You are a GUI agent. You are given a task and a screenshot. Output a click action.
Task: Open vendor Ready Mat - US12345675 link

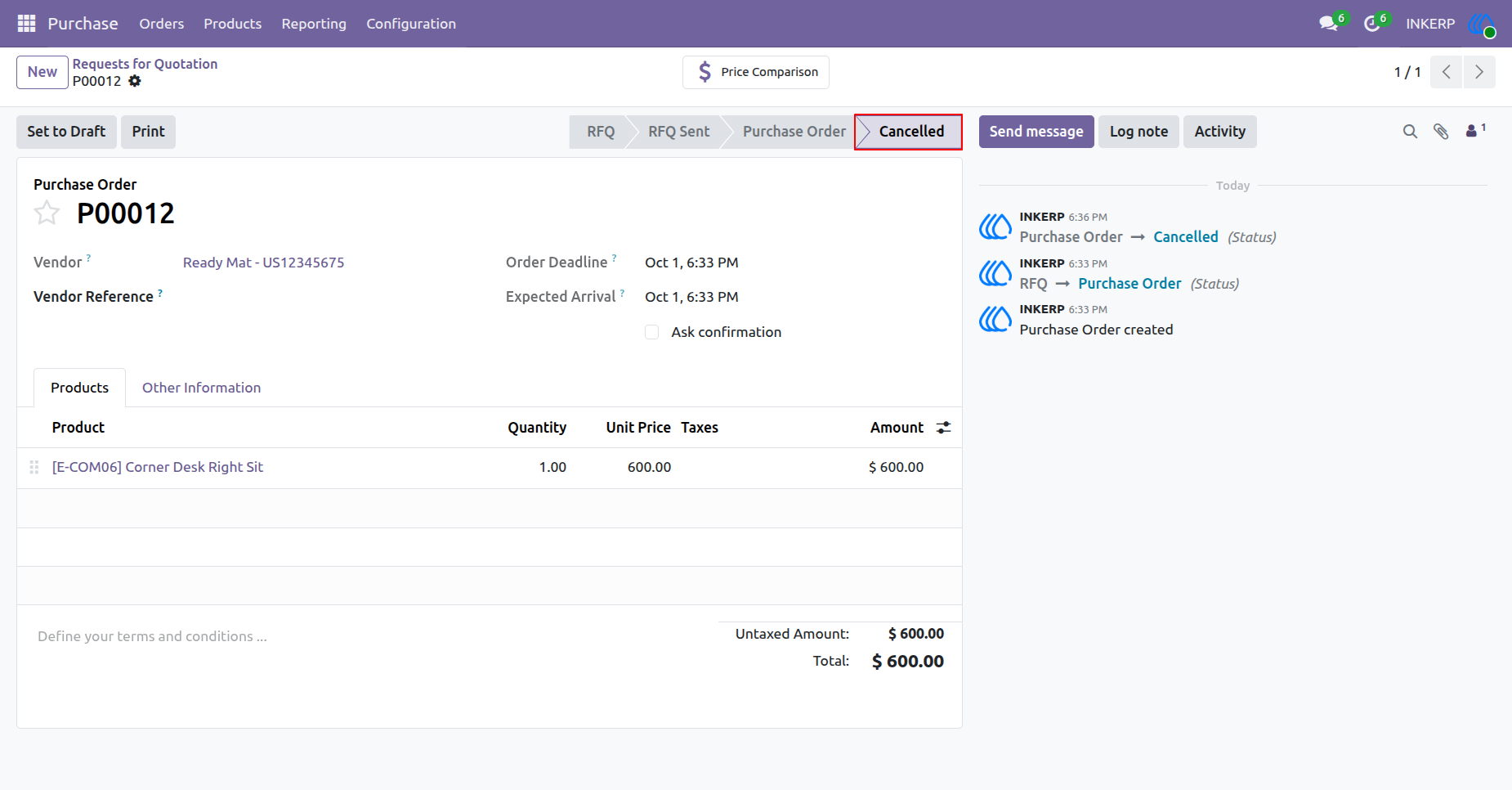click(x=263, y=263)
